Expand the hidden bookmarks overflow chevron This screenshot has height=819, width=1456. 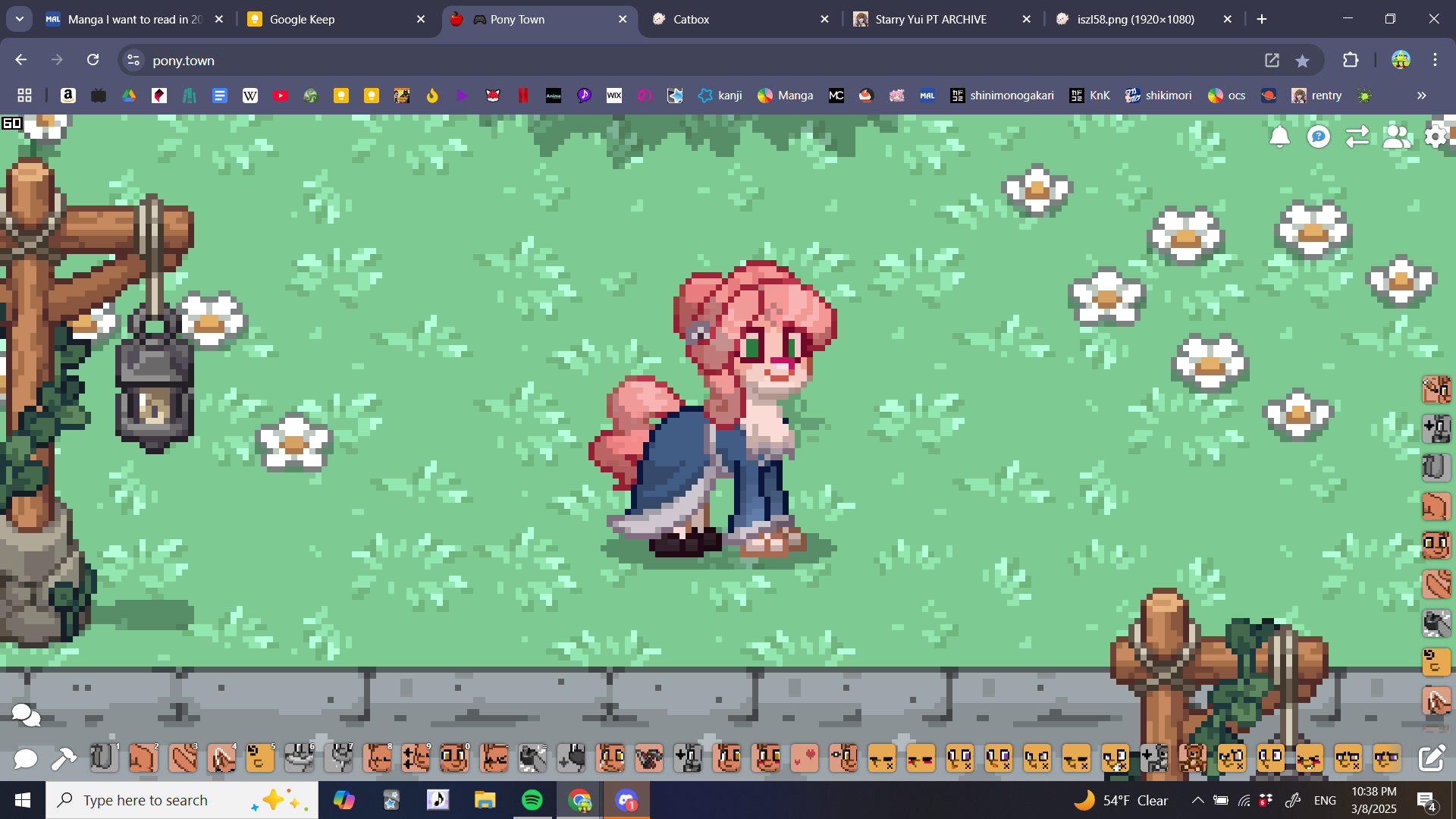coord(1421,96)
